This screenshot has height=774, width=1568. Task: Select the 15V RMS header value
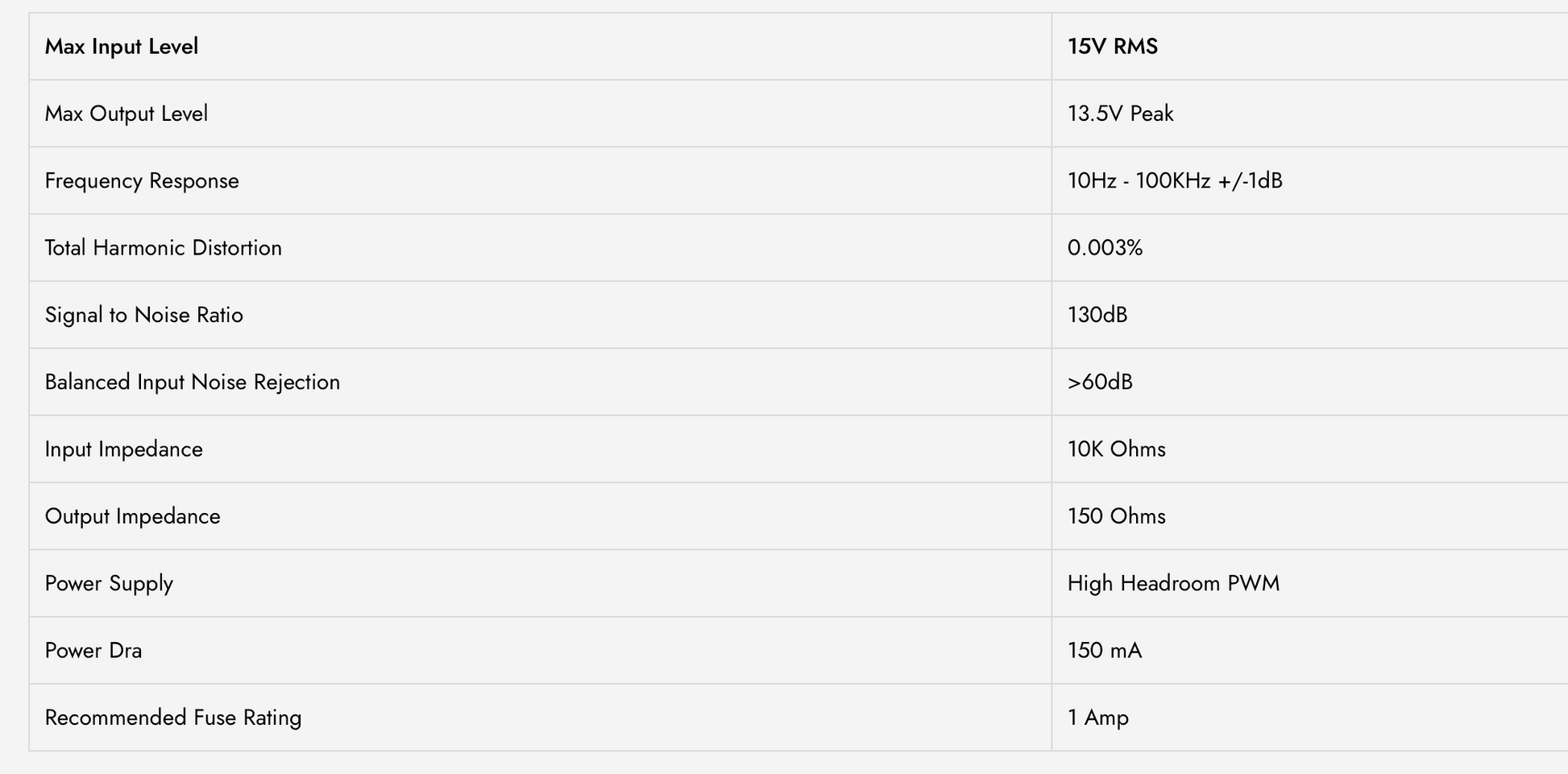1113,47
